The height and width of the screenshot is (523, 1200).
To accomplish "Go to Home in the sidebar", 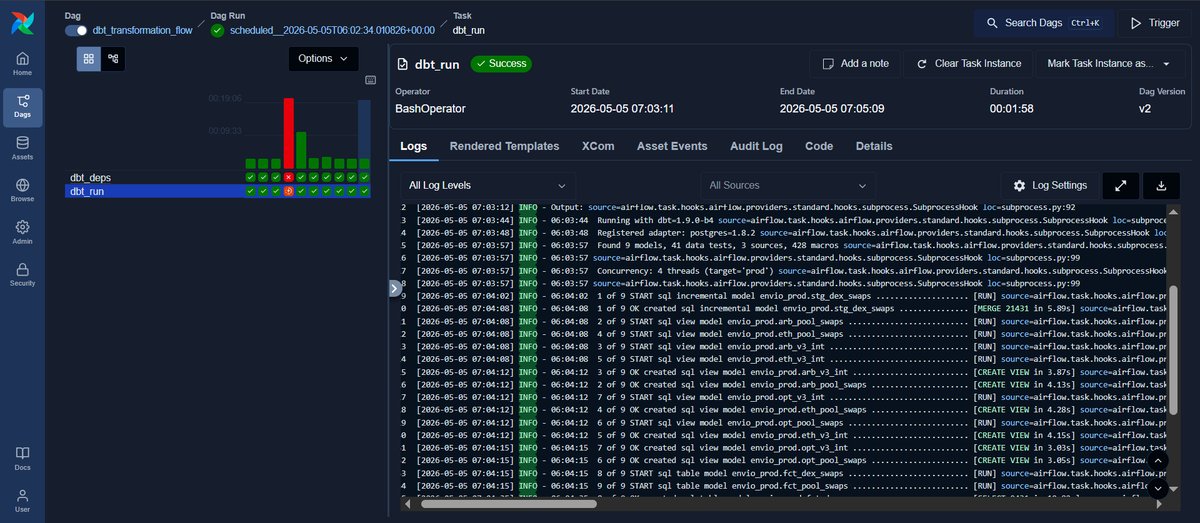I will (x=22, y=65).
